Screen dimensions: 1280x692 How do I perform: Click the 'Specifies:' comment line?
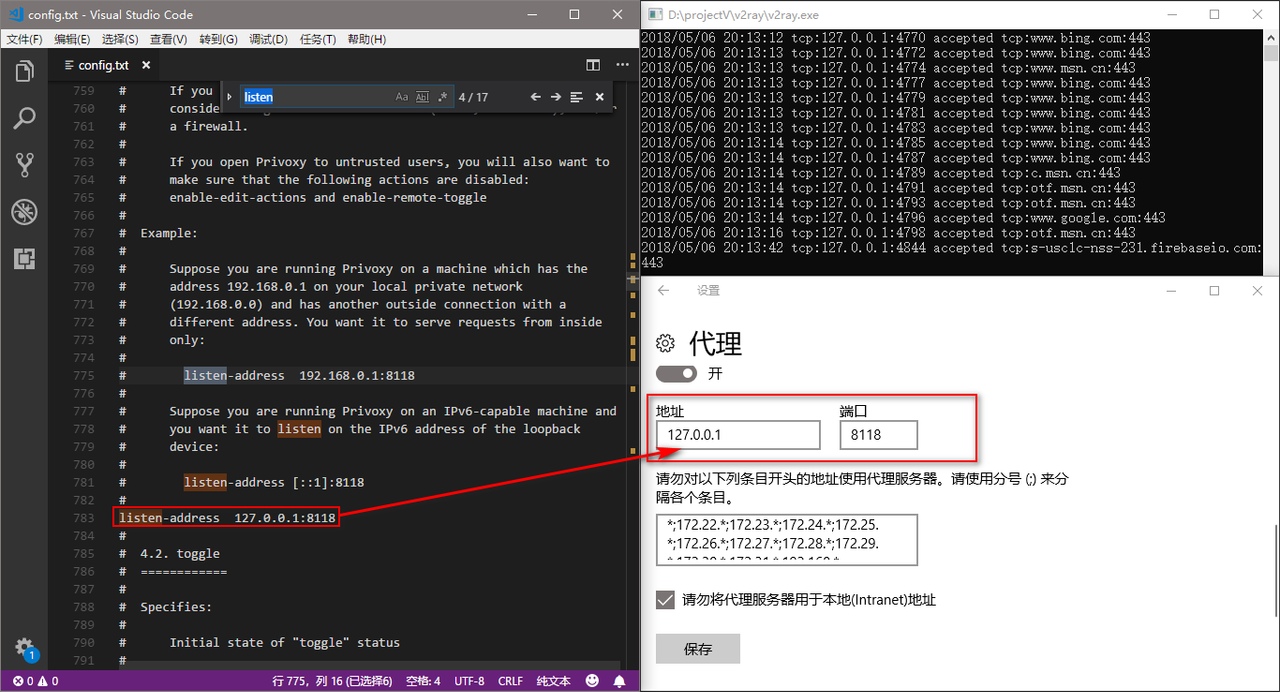tap(176, 607)
